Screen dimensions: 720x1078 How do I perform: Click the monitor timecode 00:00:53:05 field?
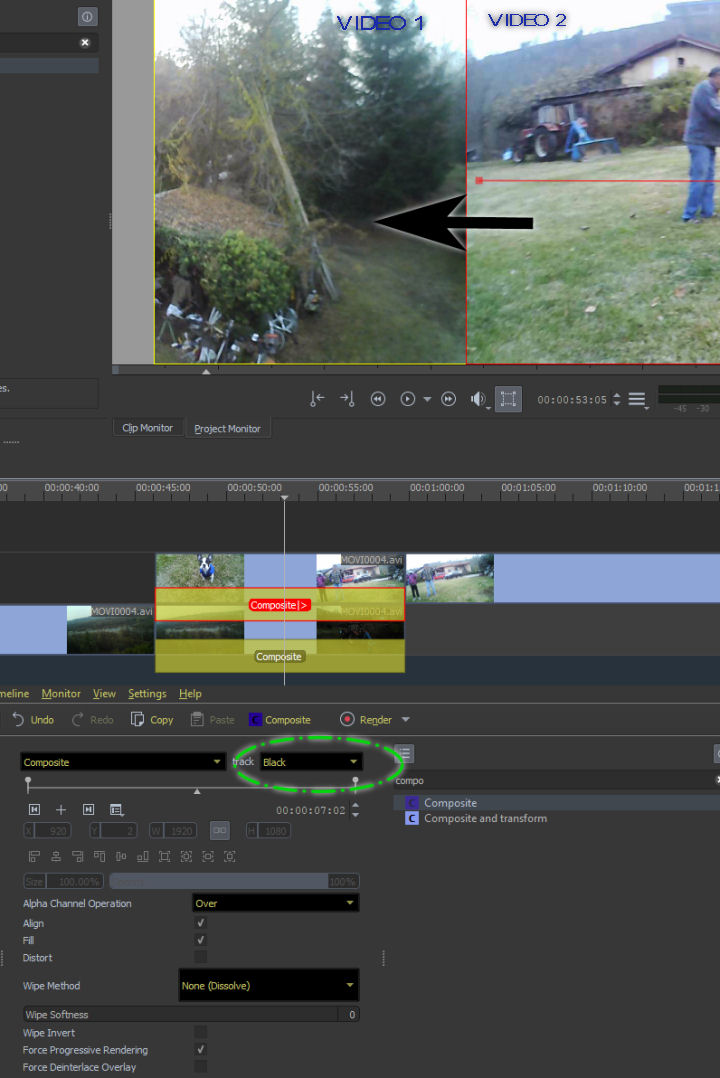tap(572, 399)
